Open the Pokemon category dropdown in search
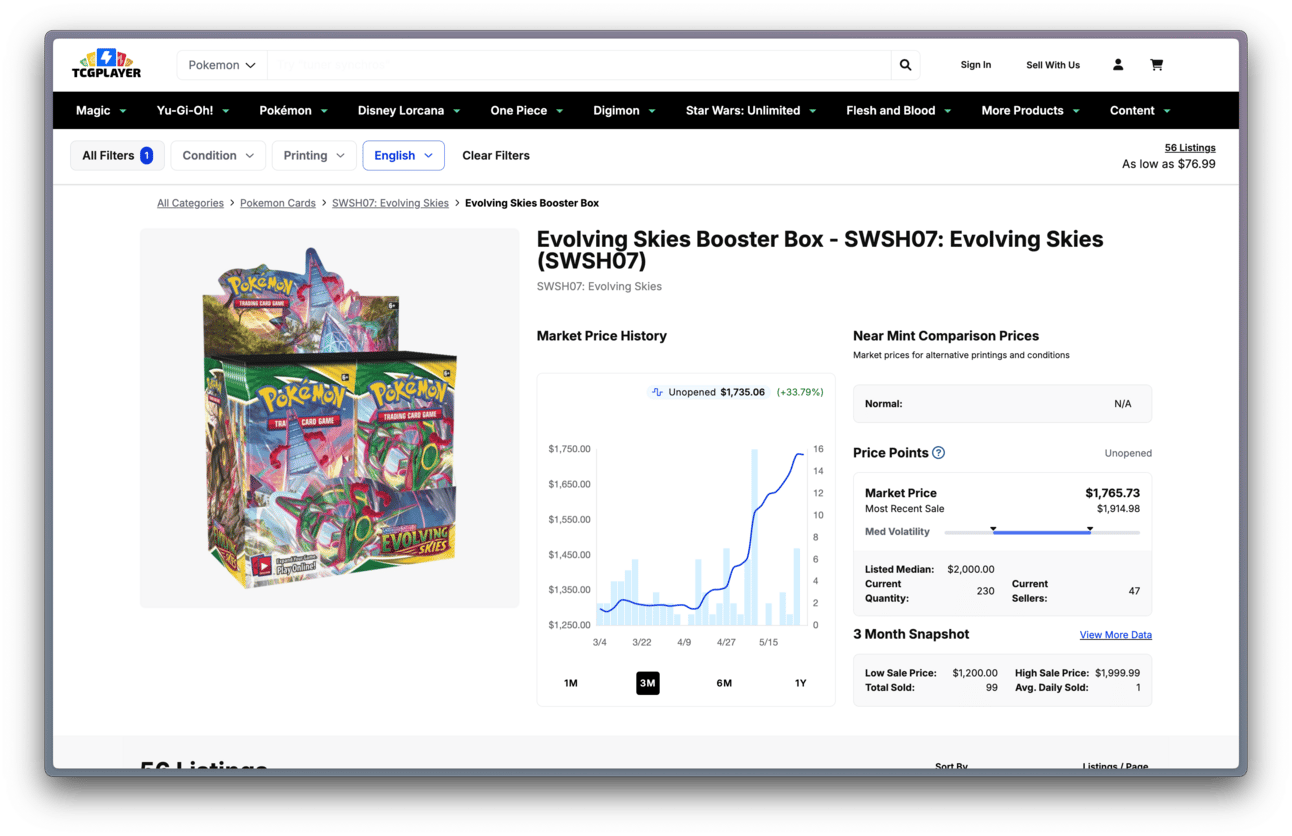This screenshot has height=836, width=1292. pos(222,65)
